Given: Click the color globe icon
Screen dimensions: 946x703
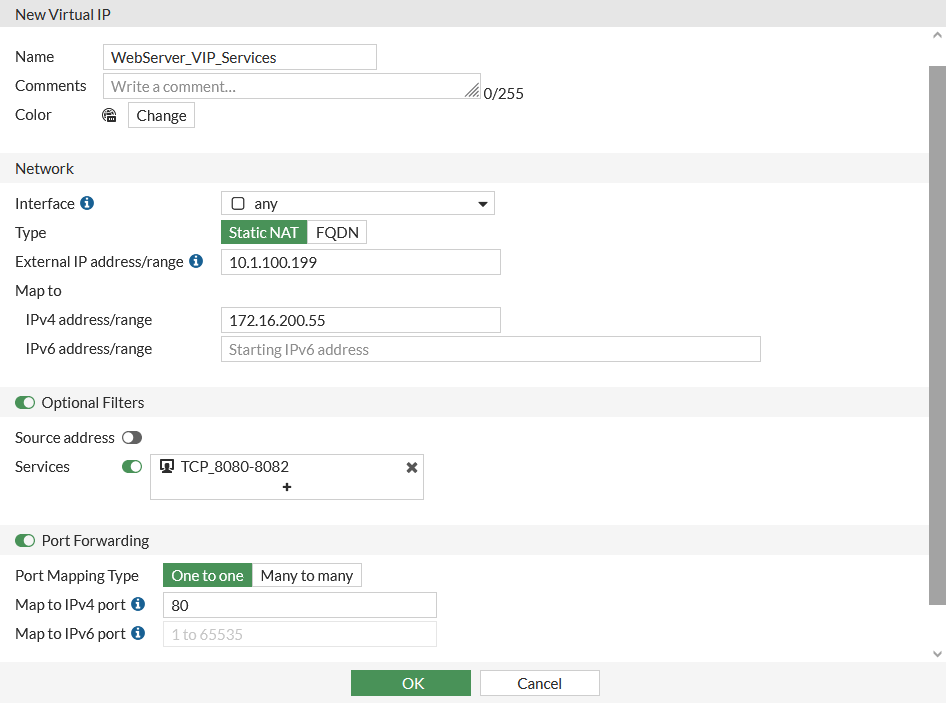Looking at the screenshot, I should click(110, 115).
